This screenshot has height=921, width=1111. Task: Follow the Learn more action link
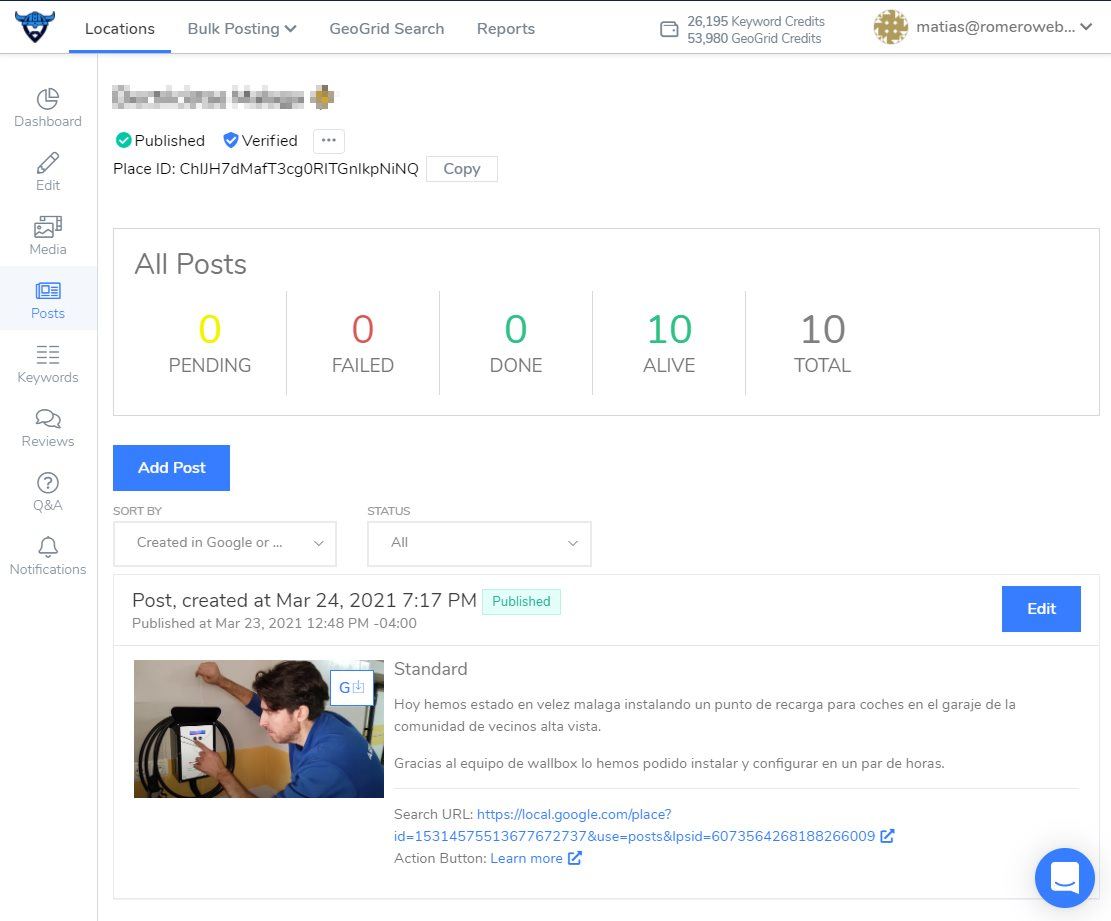tap(526, 858)
